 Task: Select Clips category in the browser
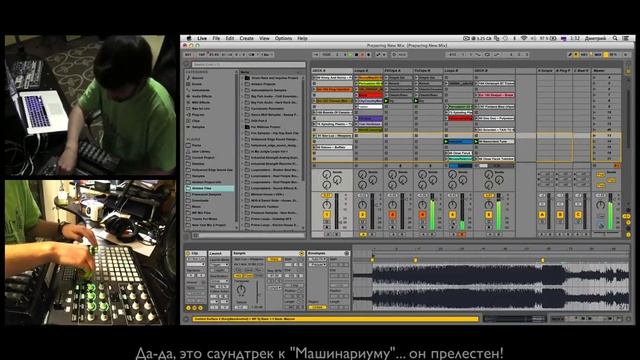click(x=196, y=121)
